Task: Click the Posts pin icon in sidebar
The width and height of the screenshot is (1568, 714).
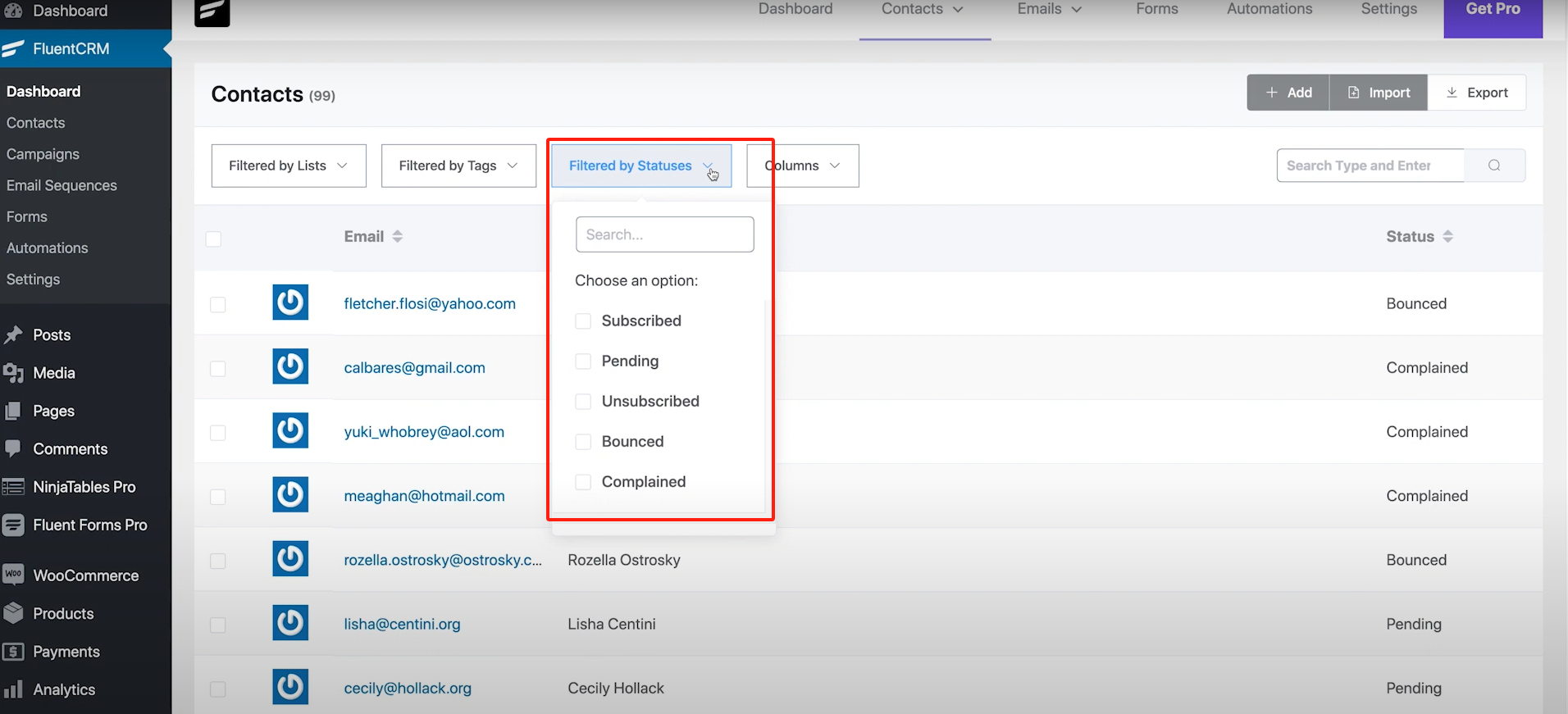Action: point(13,335)
